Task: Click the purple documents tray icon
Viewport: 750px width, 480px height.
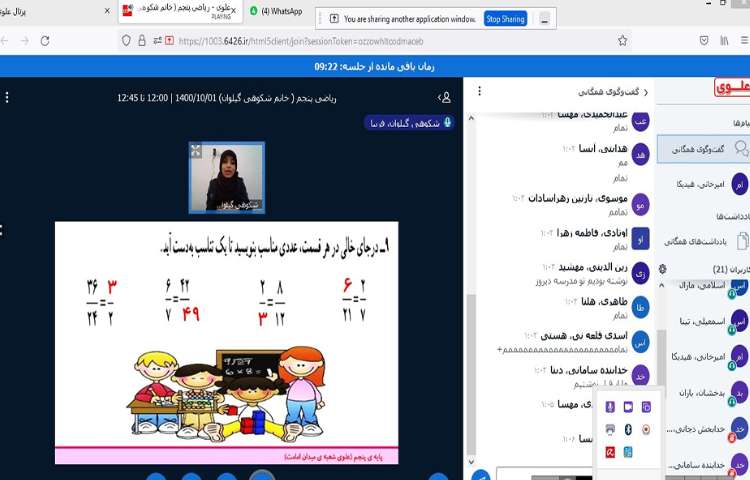Action: click(646, 407)
